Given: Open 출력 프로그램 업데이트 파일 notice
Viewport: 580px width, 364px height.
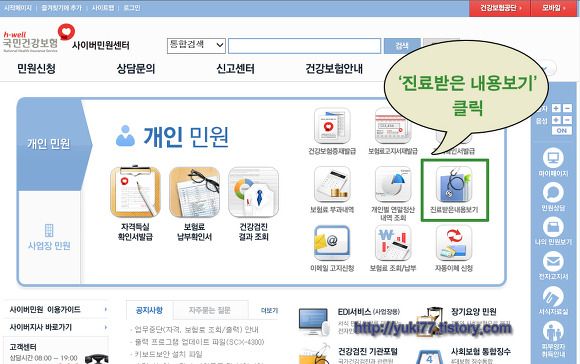Looking at the screenshot, I should pyautogui.click(x=199, y=342).
